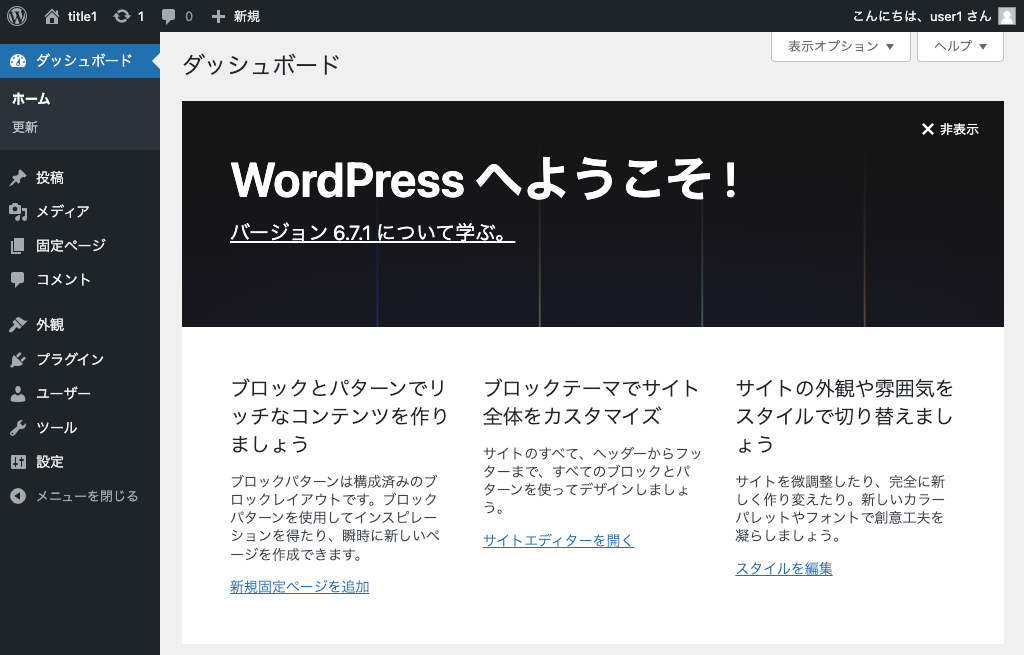Open the メディア menu
This screenshot has width=1024, height=655.
tap(80, 212)
